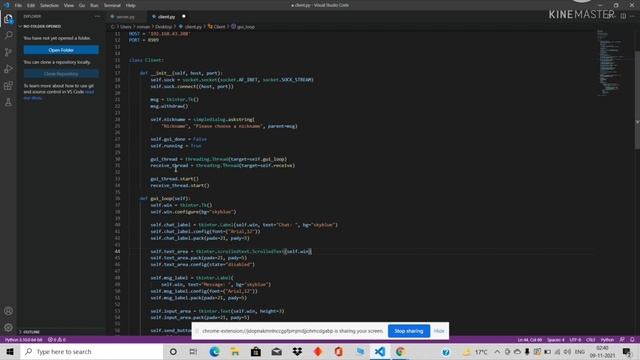The height and width of the screenshot is (360, 640).
Task: Select Python interpreter version in status bar
Action: [x=23, y=340]
